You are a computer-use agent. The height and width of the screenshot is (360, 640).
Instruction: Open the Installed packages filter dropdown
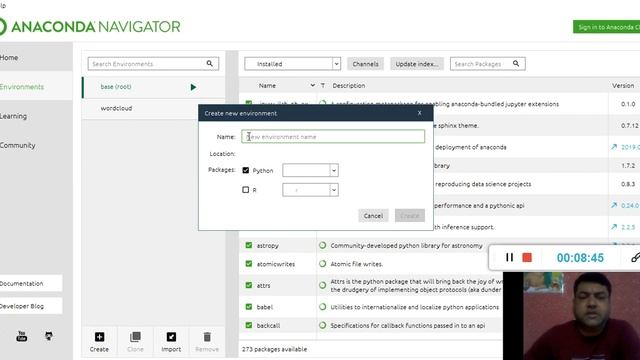tap(292, 64)
